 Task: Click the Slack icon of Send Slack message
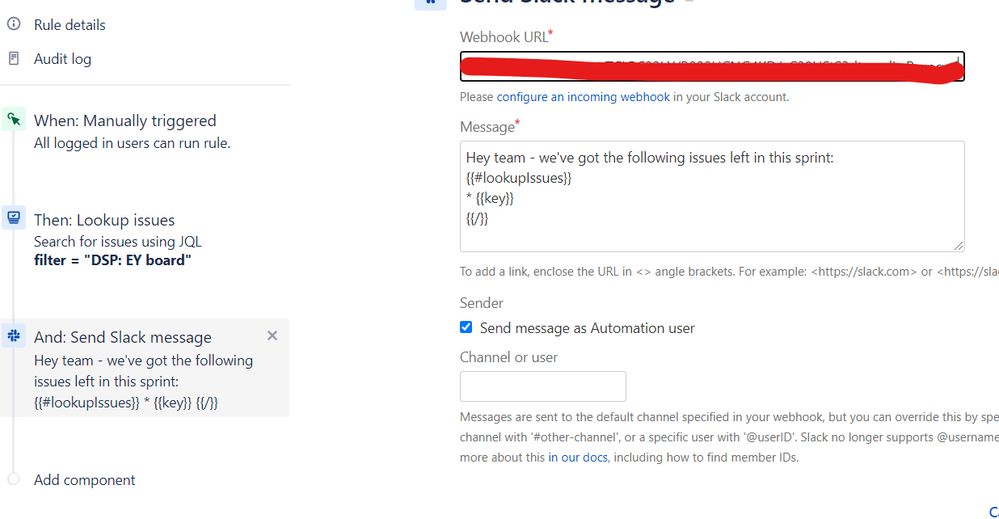(x=13, y=335)
